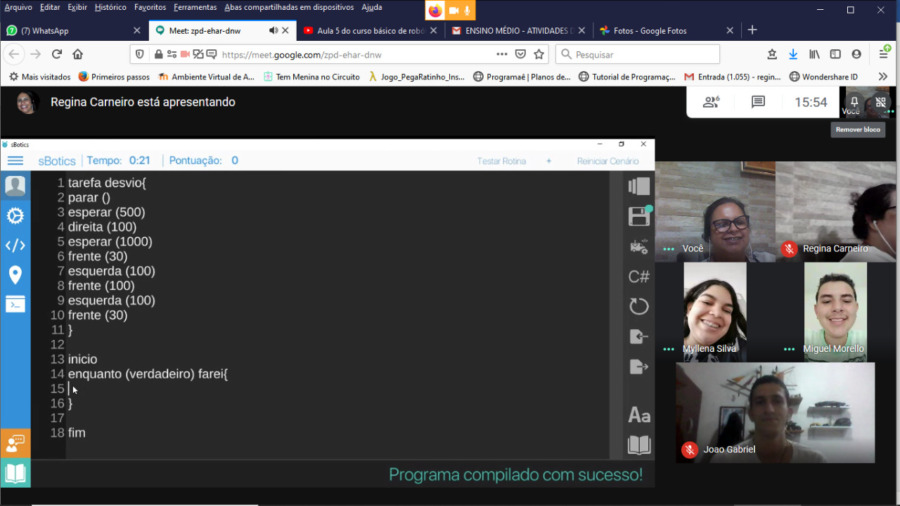Viewport: 900px width, 506px height.
Task: Click the Testar Rotina button
Action: click(501, 161)
